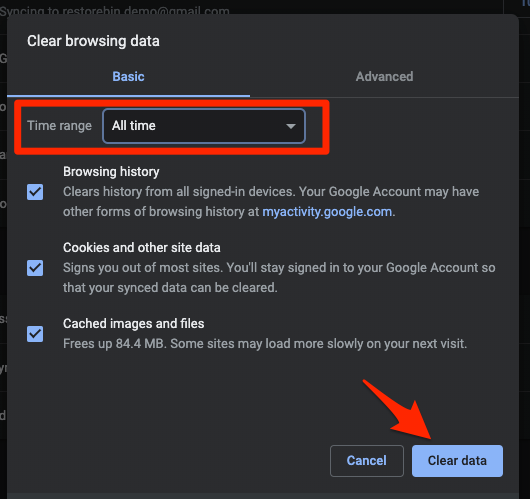Uncheck Cookies and other site data checkbox
The height and width of the screenshot is (499, 530).
coord(35,268)
